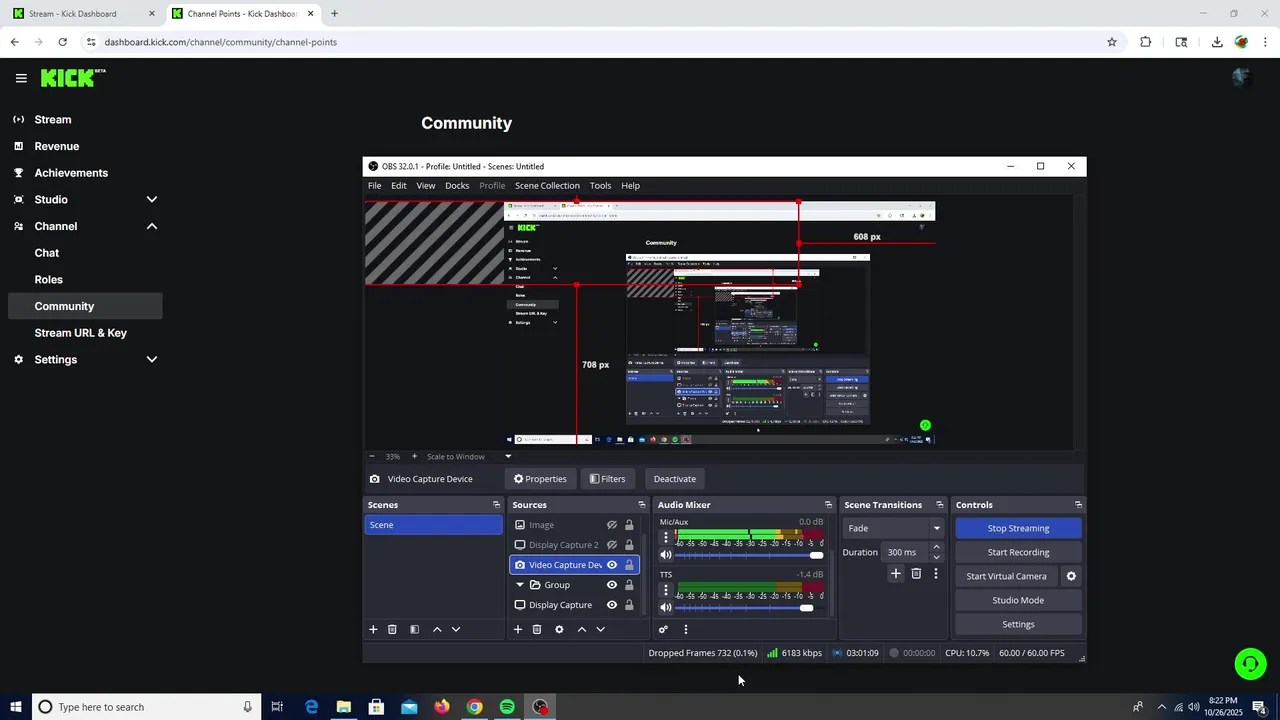Mute the TTS speaker icon
Image resolution: width=1280 pixels, height=720 pixels.
click(x=666, y=607)
